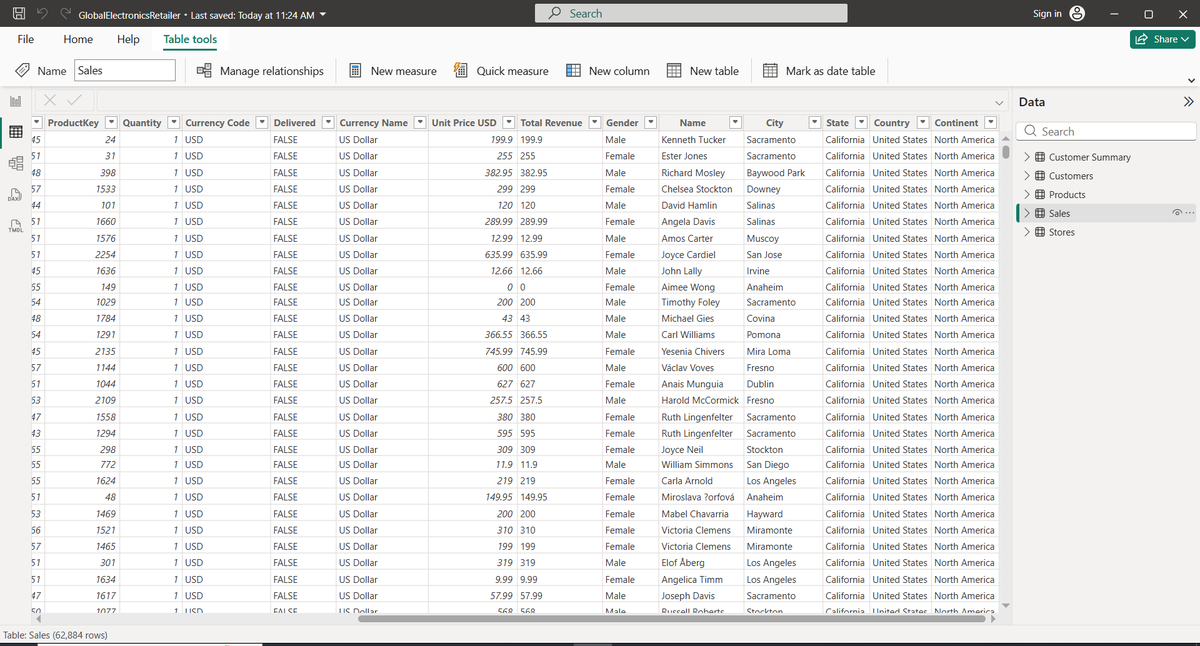Cancel formula with the X icon
Screen dimensions: 1200x646
(x=48, y=102)
